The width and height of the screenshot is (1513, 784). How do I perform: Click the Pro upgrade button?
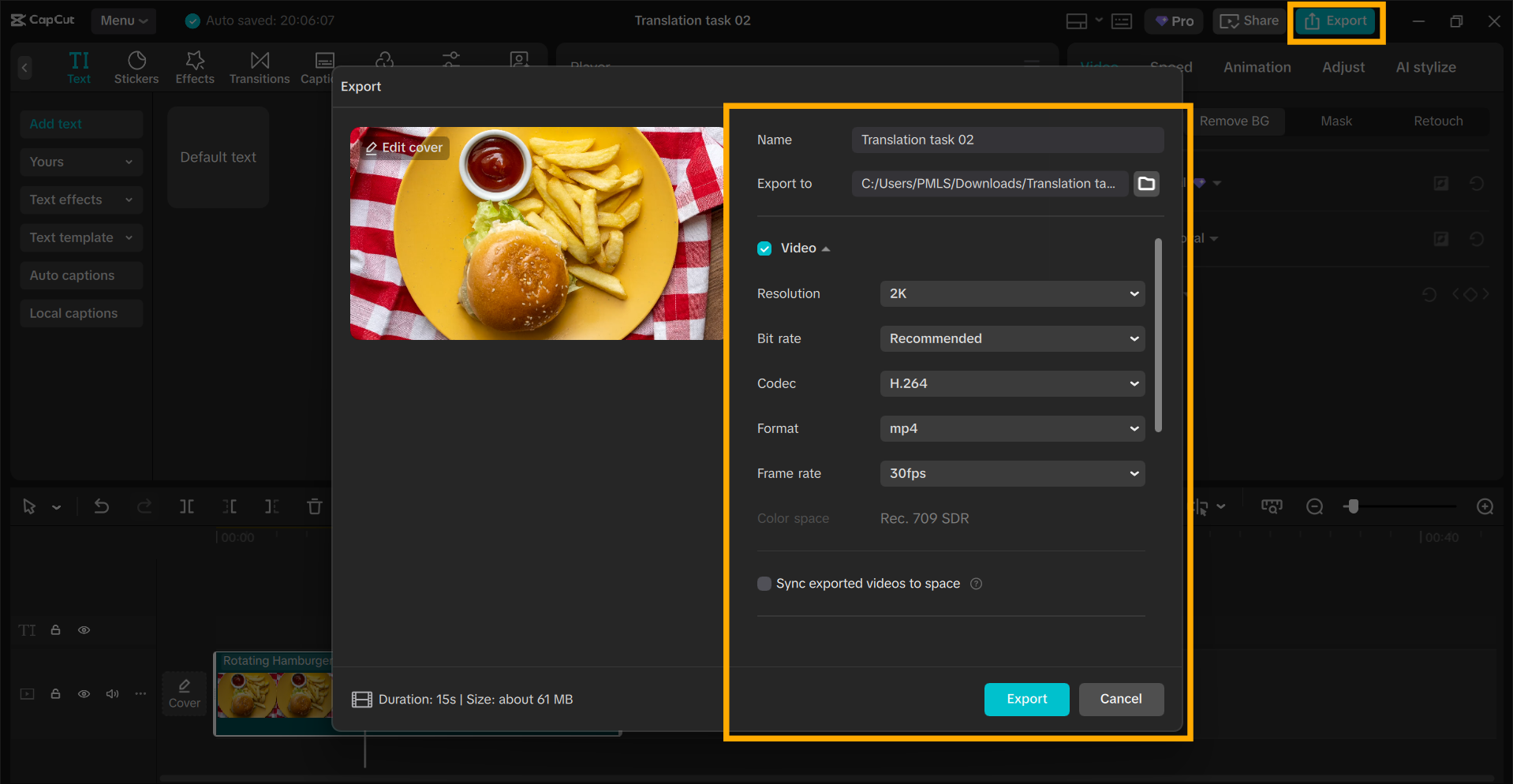point(1174,21)
